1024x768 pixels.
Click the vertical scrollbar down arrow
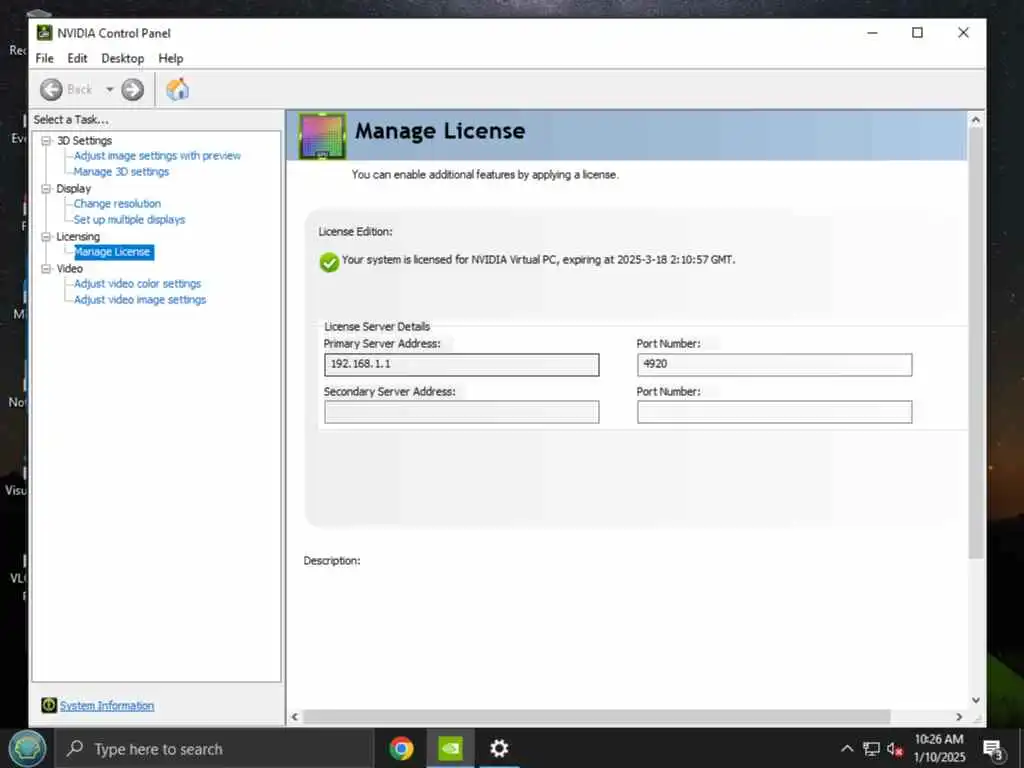(x=976, y=700)
